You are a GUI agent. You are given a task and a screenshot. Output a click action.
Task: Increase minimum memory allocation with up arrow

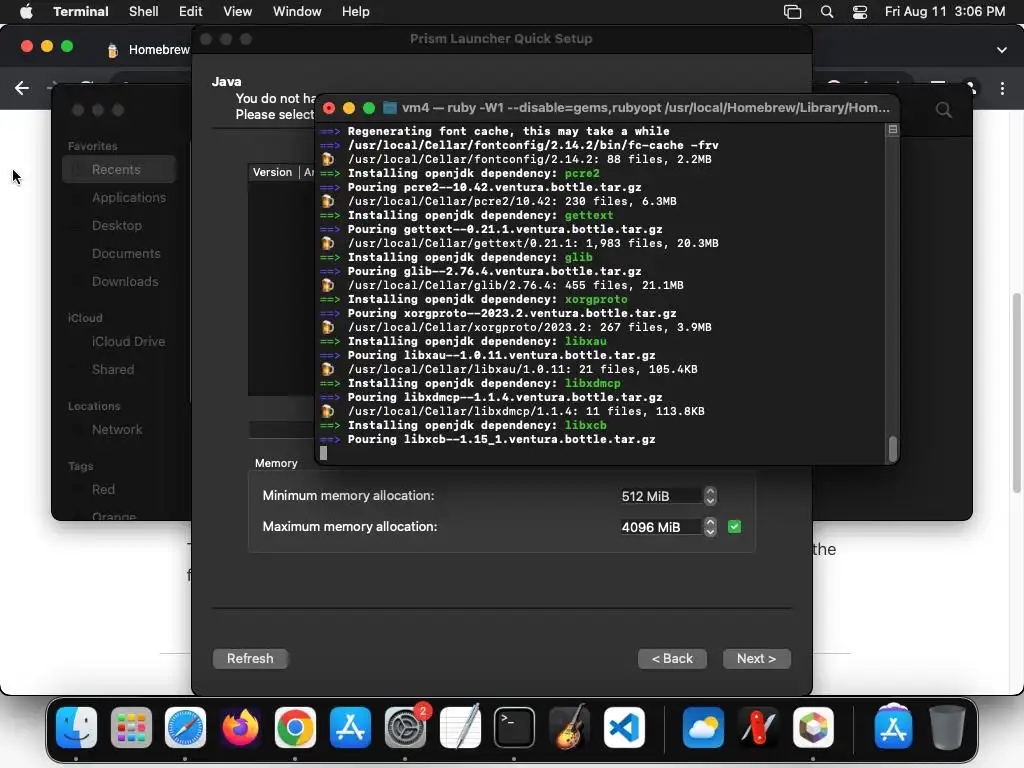tap(711, 492)
